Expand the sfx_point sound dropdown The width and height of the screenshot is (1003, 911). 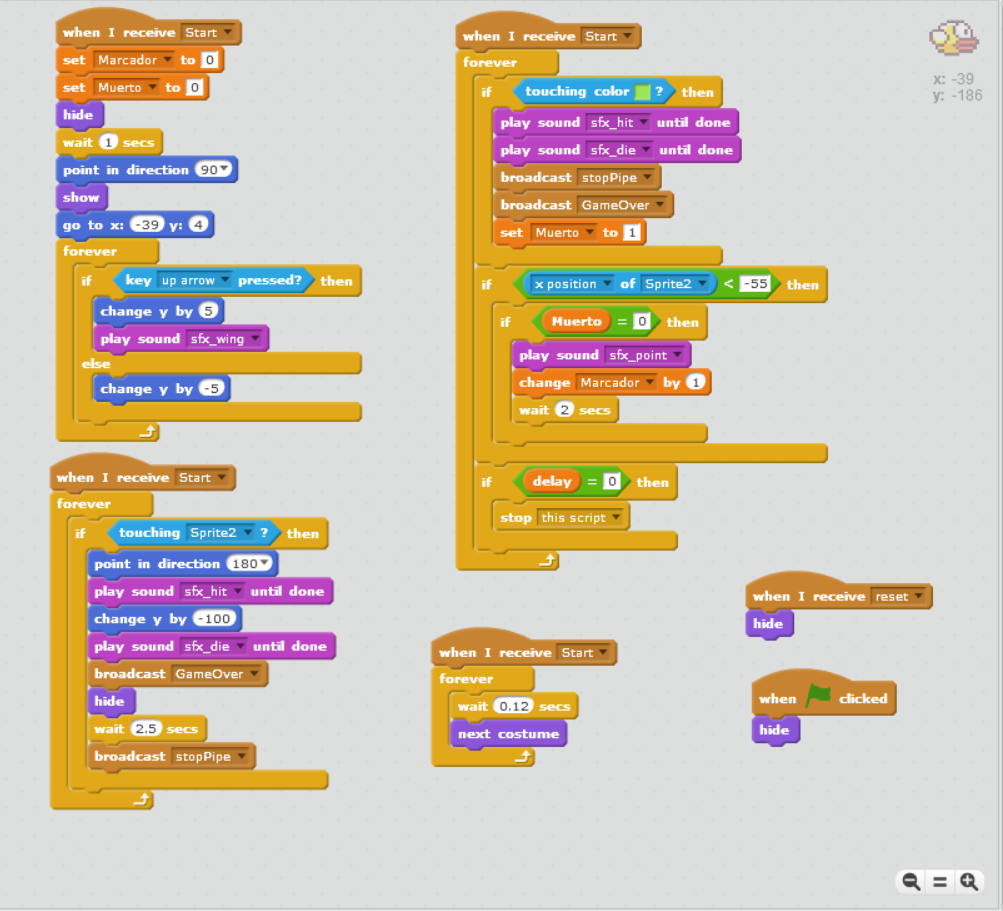tap(676, 356)
